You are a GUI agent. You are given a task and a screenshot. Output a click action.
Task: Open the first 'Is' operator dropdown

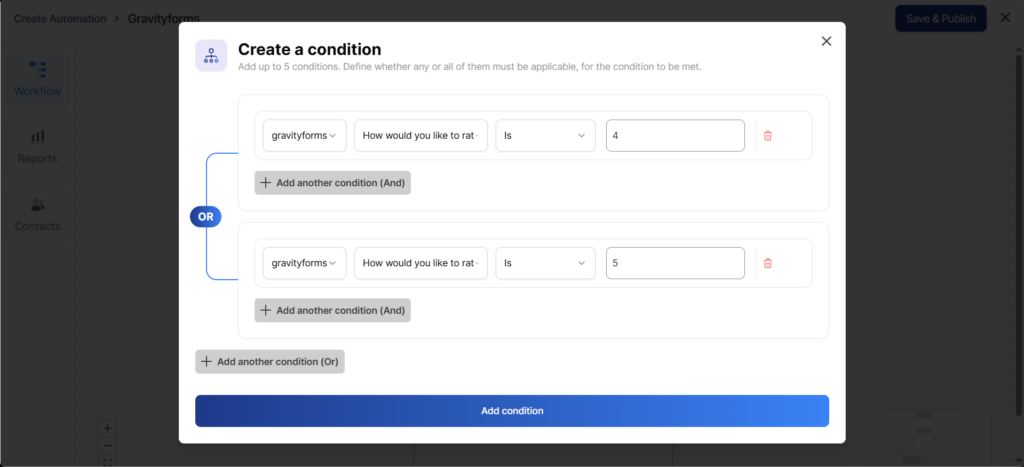pyautogui.click(x=545, y=136)
